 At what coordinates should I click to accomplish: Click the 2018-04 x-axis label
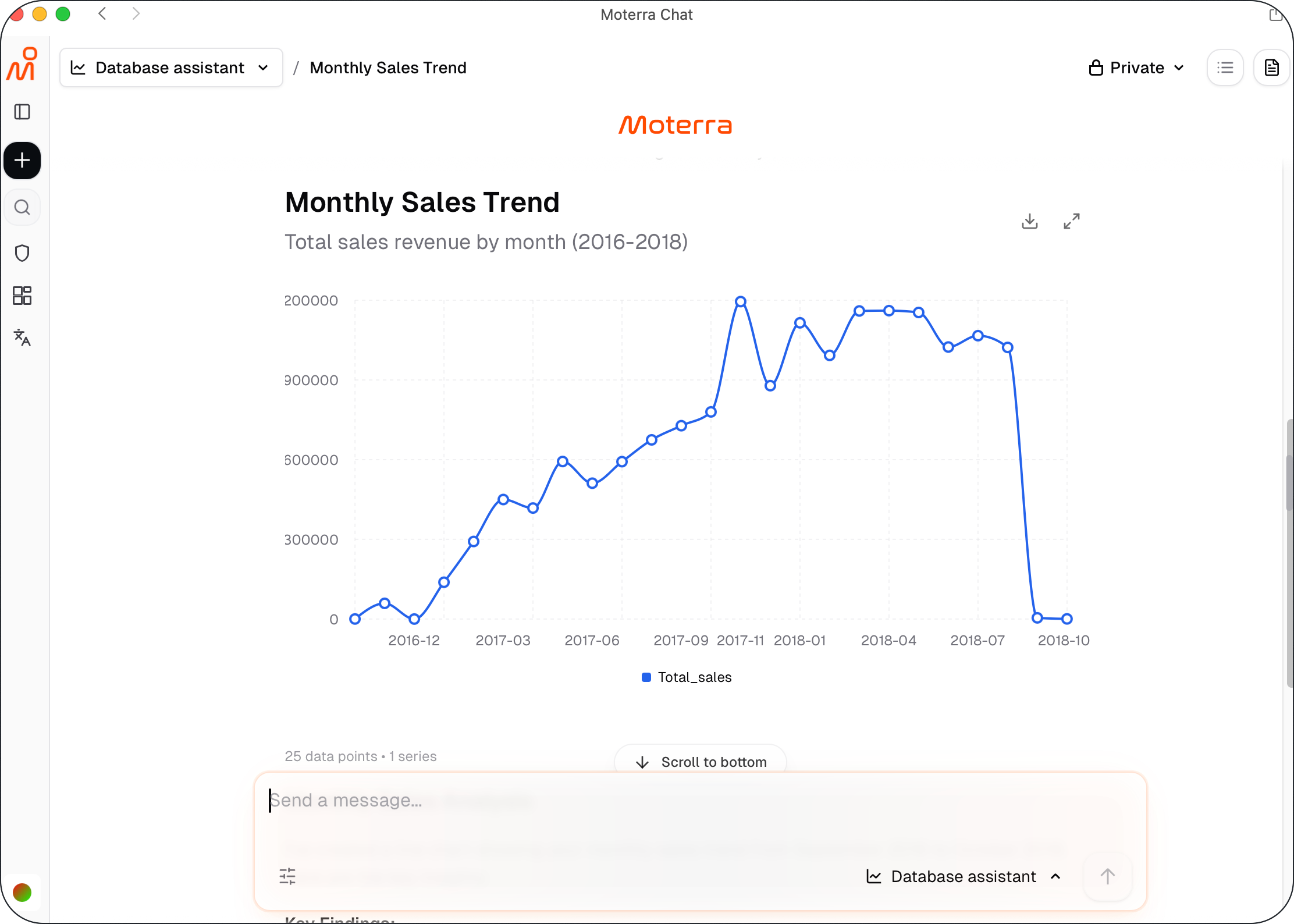click(889, 640)
